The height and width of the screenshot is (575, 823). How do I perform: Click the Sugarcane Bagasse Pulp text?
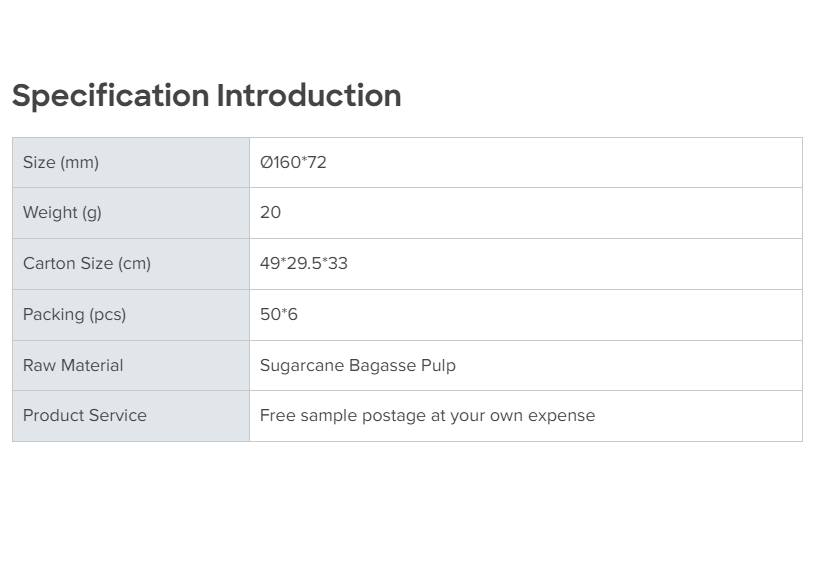pyautogui.click(x=357, y=365)
